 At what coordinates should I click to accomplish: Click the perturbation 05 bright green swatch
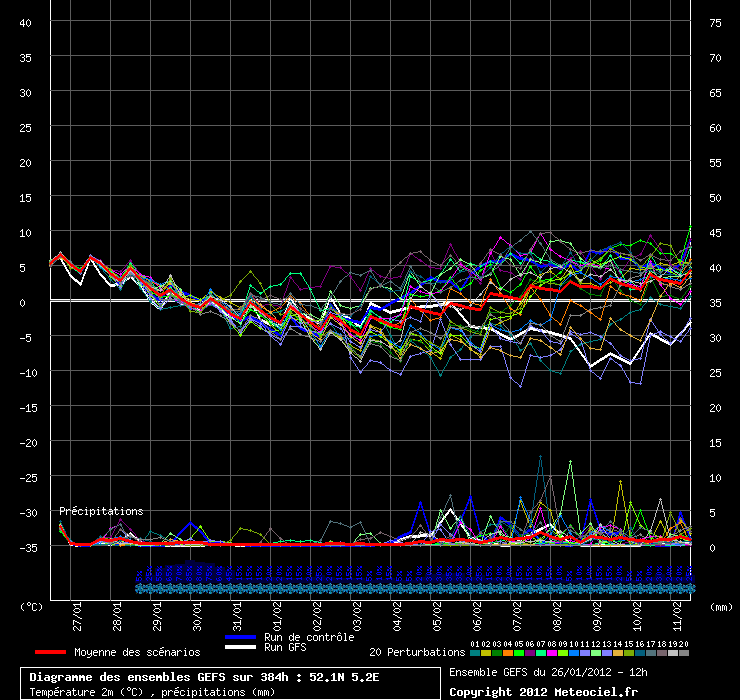(x=519, y=653)
